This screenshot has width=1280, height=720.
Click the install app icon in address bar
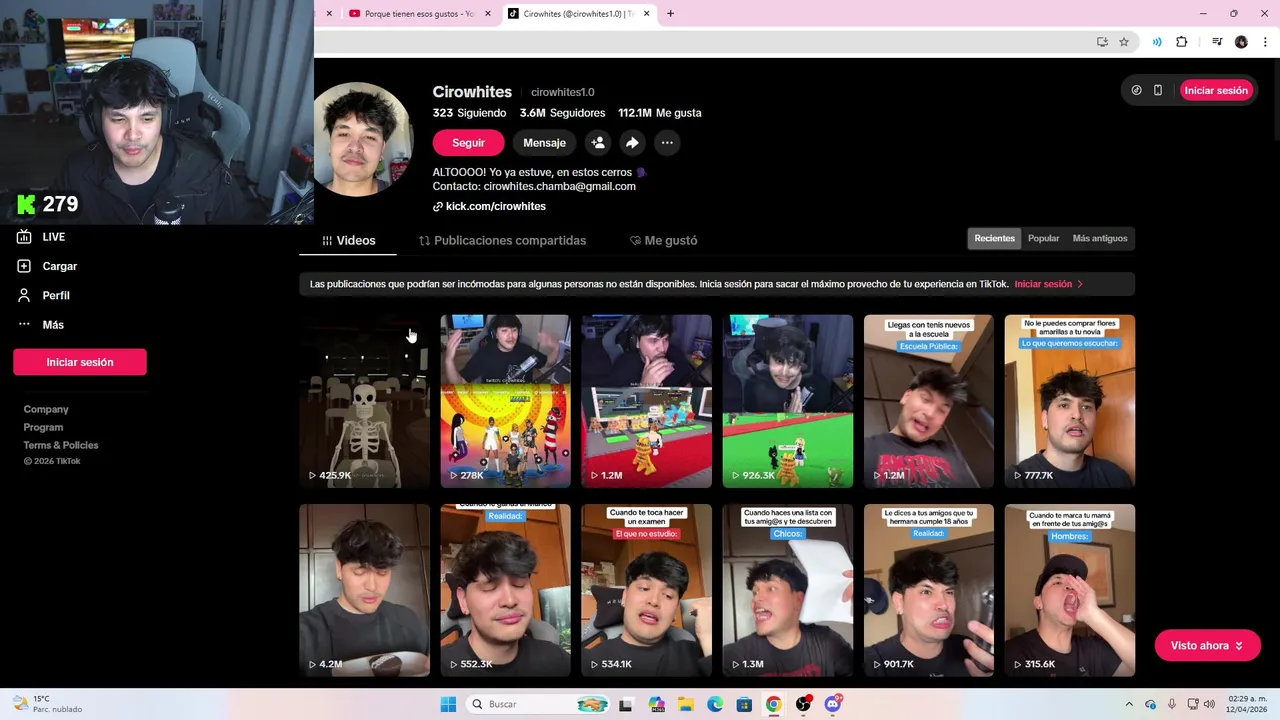pyautogui.click(x=1102, y=42)
